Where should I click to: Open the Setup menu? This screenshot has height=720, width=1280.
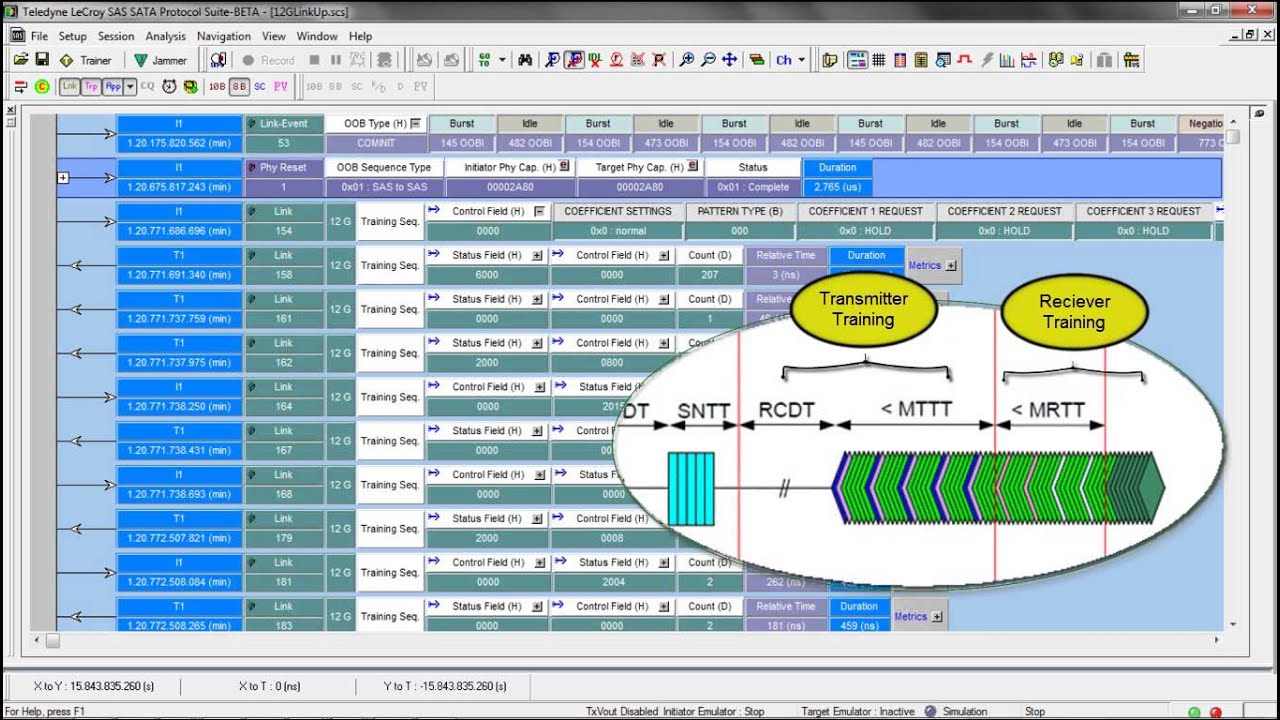pyautogui.click(x=72, y=36)
